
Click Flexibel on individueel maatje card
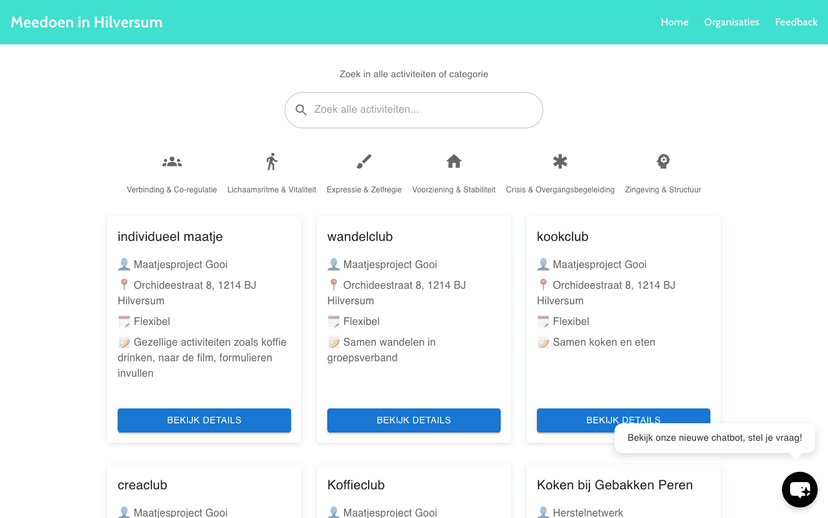pyautogui.click(x=152, y=321)
